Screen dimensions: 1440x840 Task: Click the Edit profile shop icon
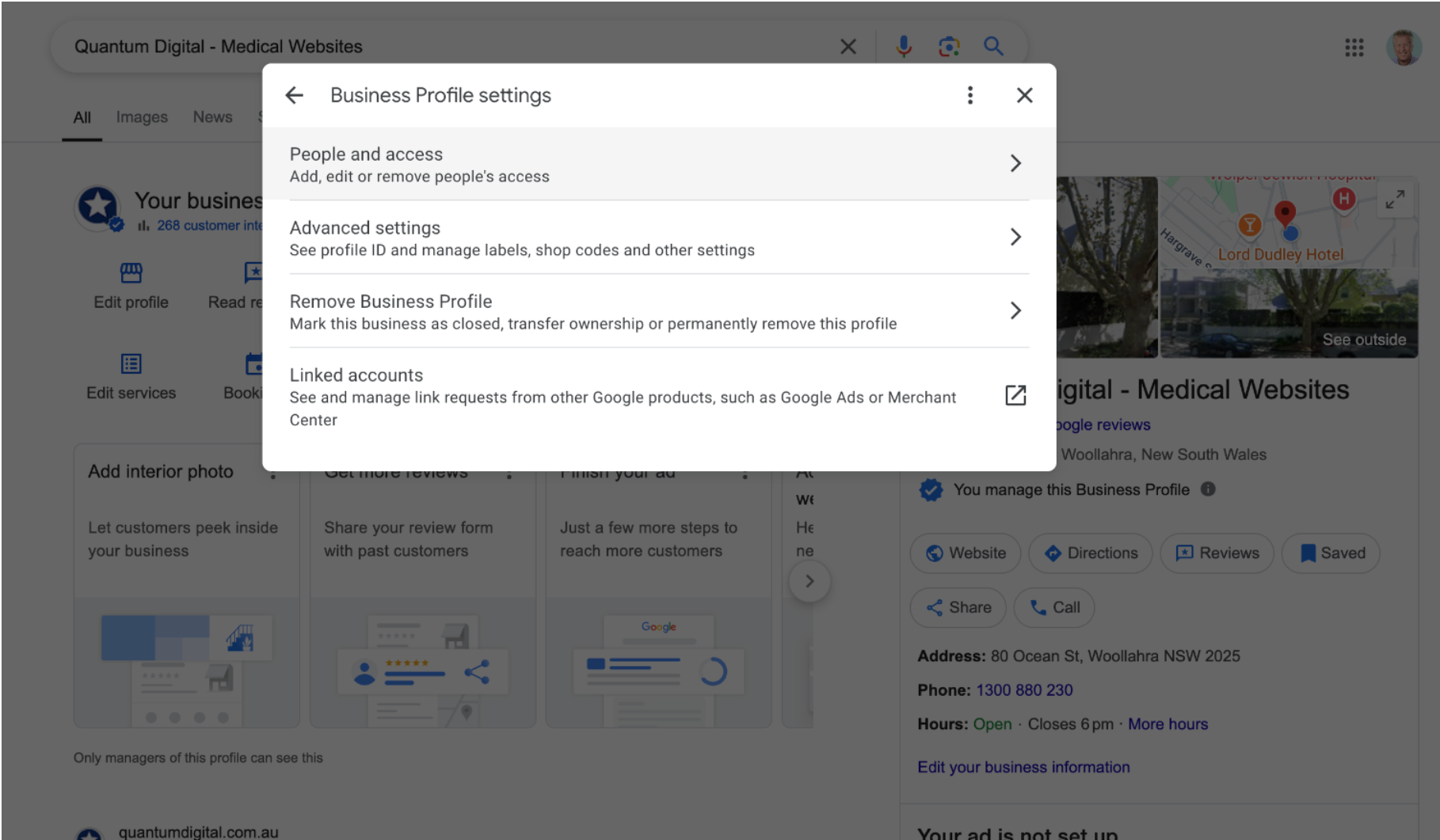coord(131,273)
